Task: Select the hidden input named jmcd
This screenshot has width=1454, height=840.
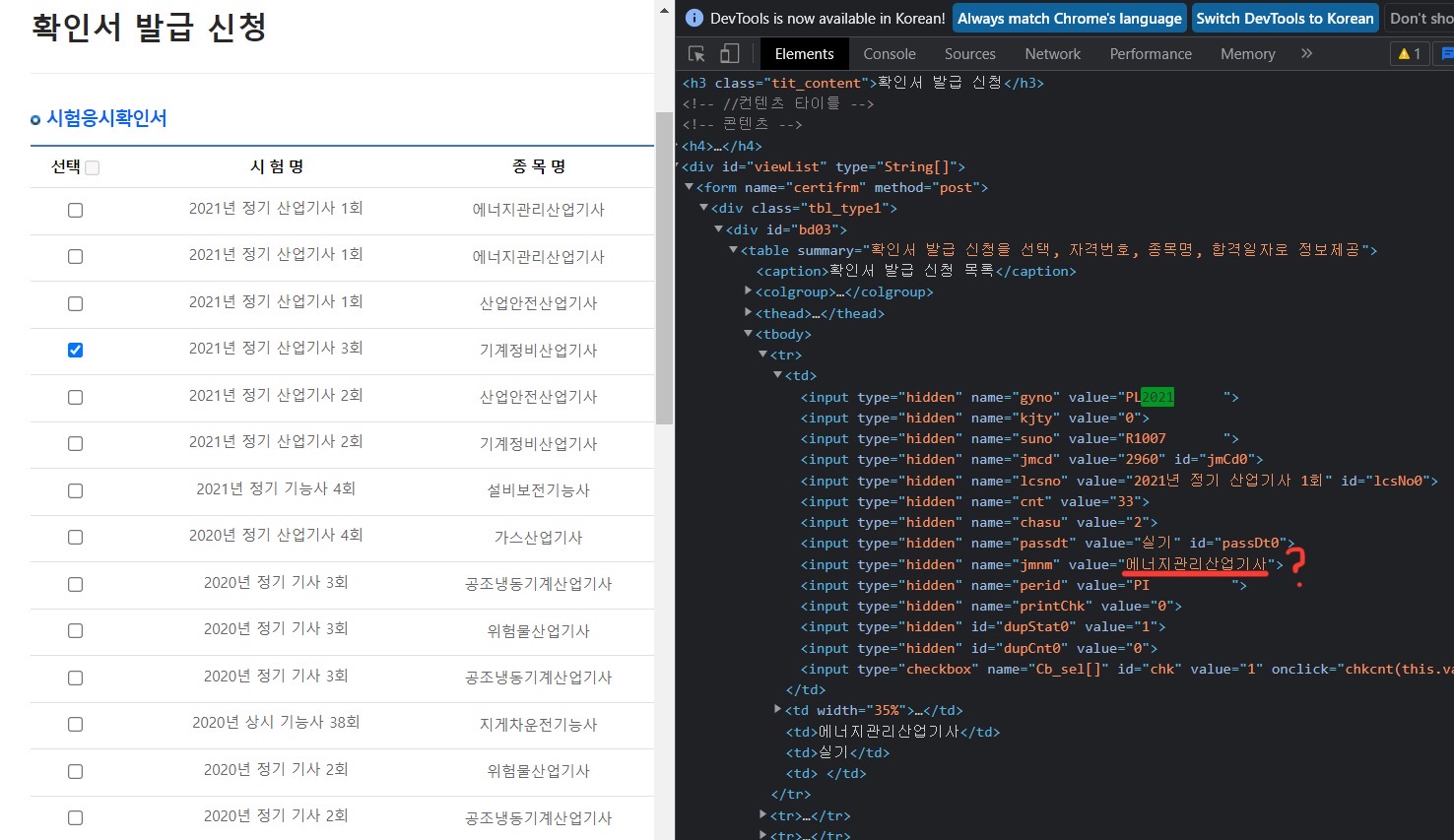Action: [1031, 459]
